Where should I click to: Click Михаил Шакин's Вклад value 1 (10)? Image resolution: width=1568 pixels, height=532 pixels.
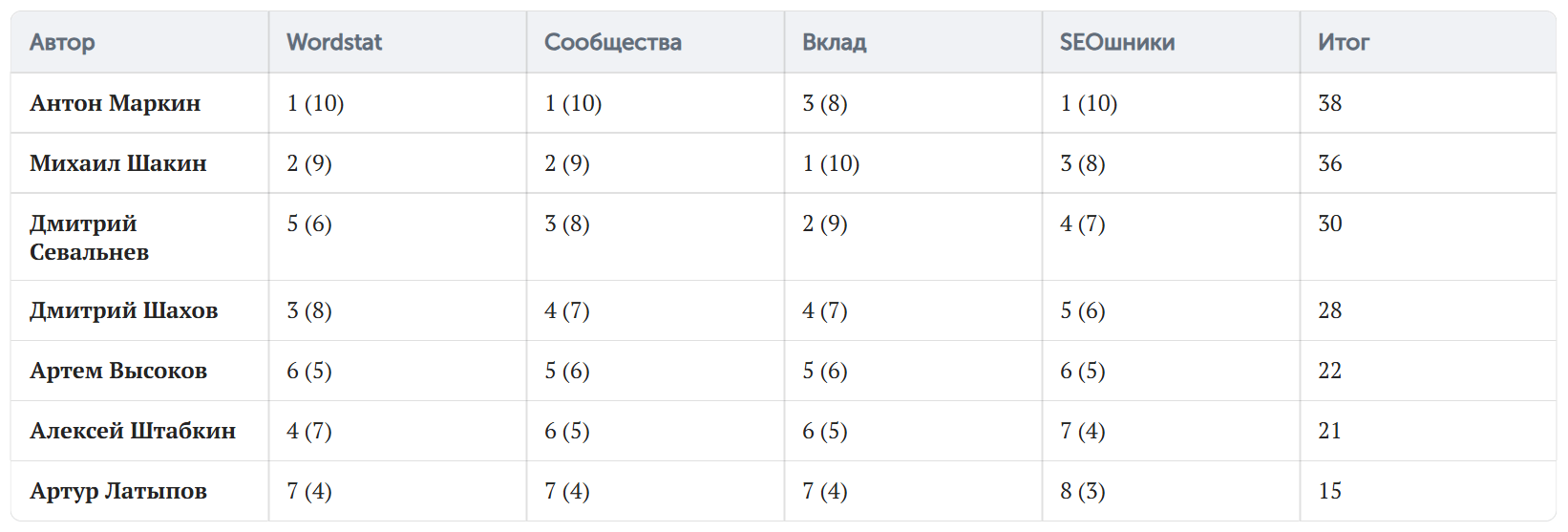(x=831, y=163)
